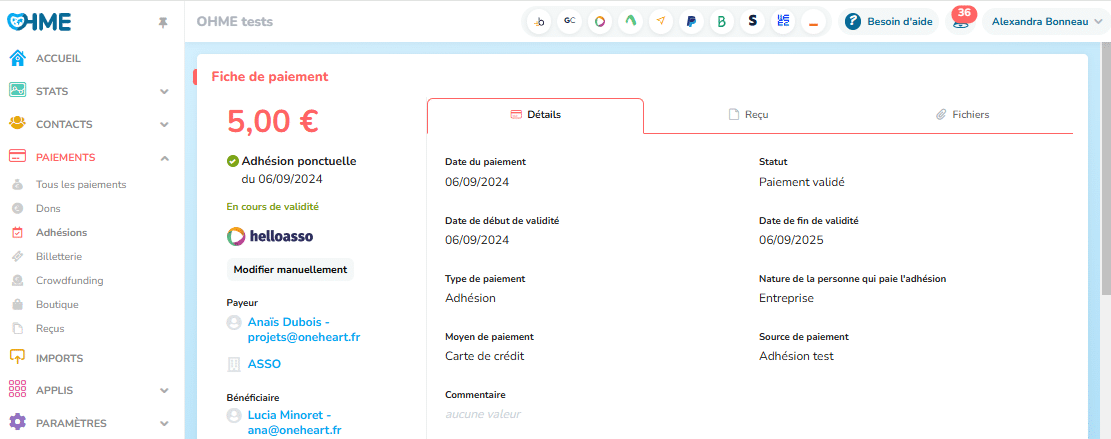Expand the Stats menu chevron
Screen dimensions: 1111x439
point(164,91)
